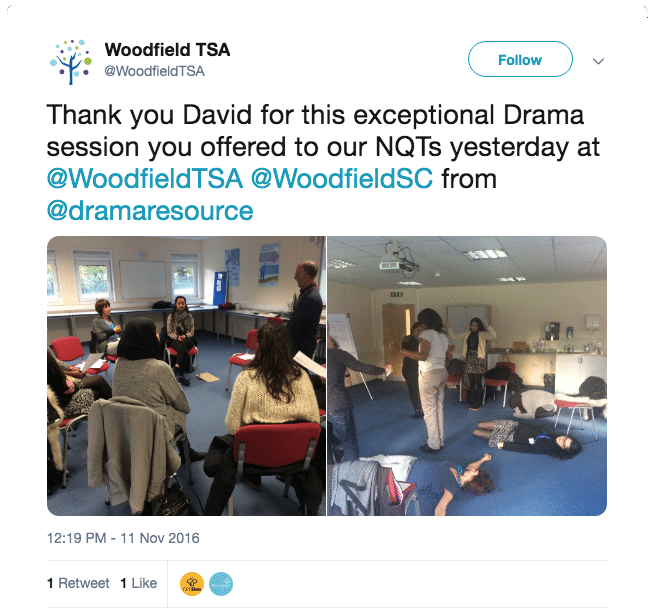View the 1 Retweet list
The width and height of the screenshot is (653, 614).
(78, 583)
